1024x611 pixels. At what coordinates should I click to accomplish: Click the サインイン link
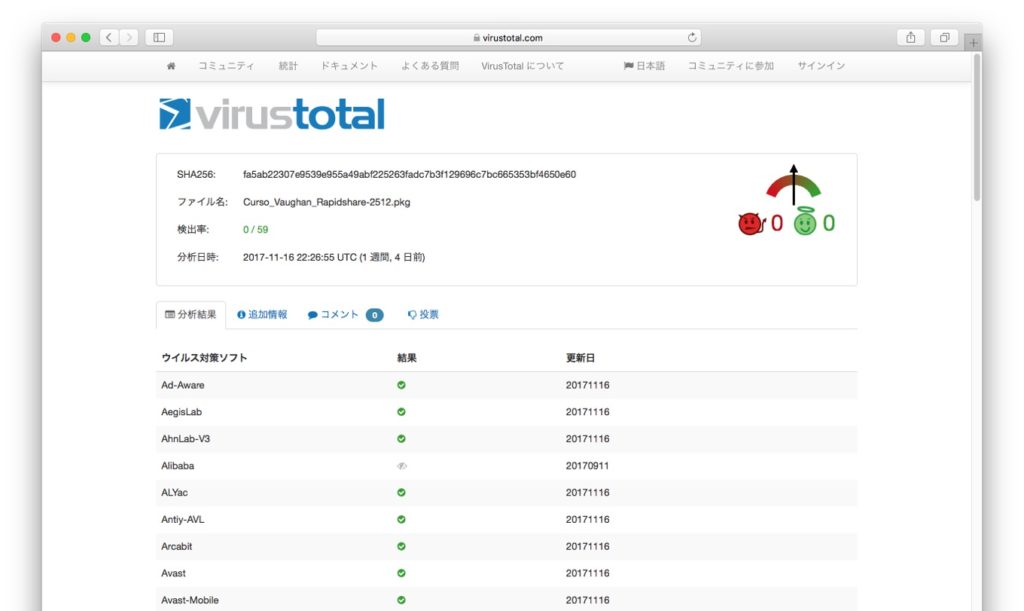coord(821,66)
